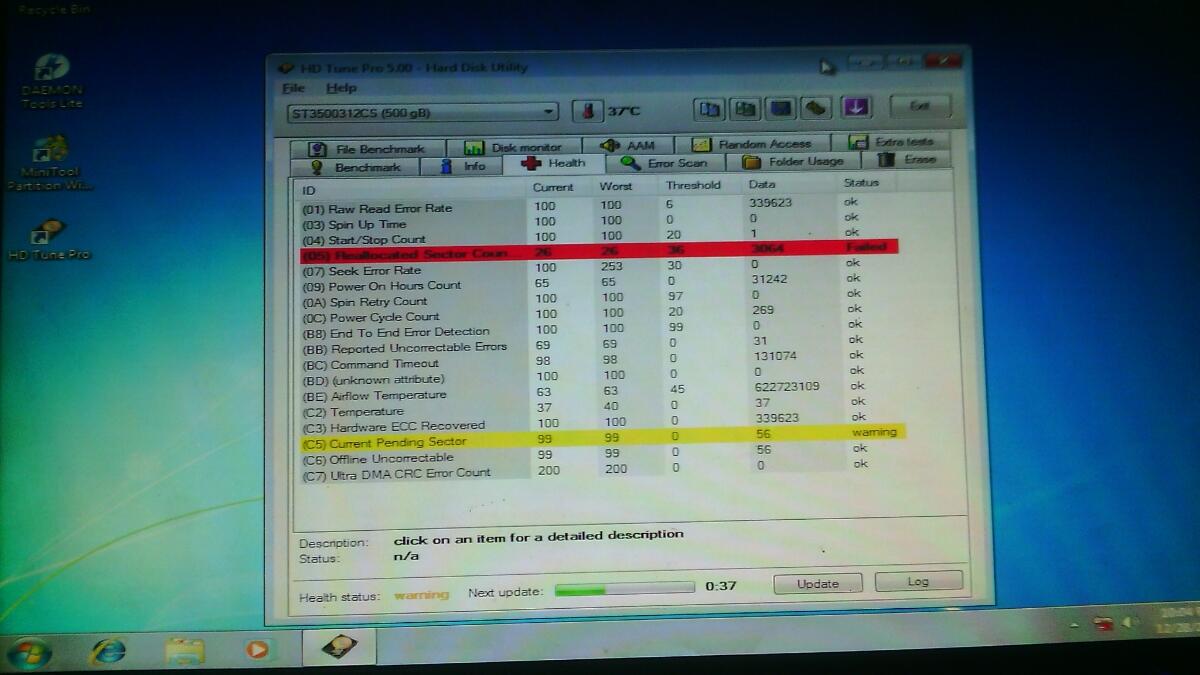Select the Spin Up Time row
The width and height of the screenshot is (1200, 675).
click(599, 222)
